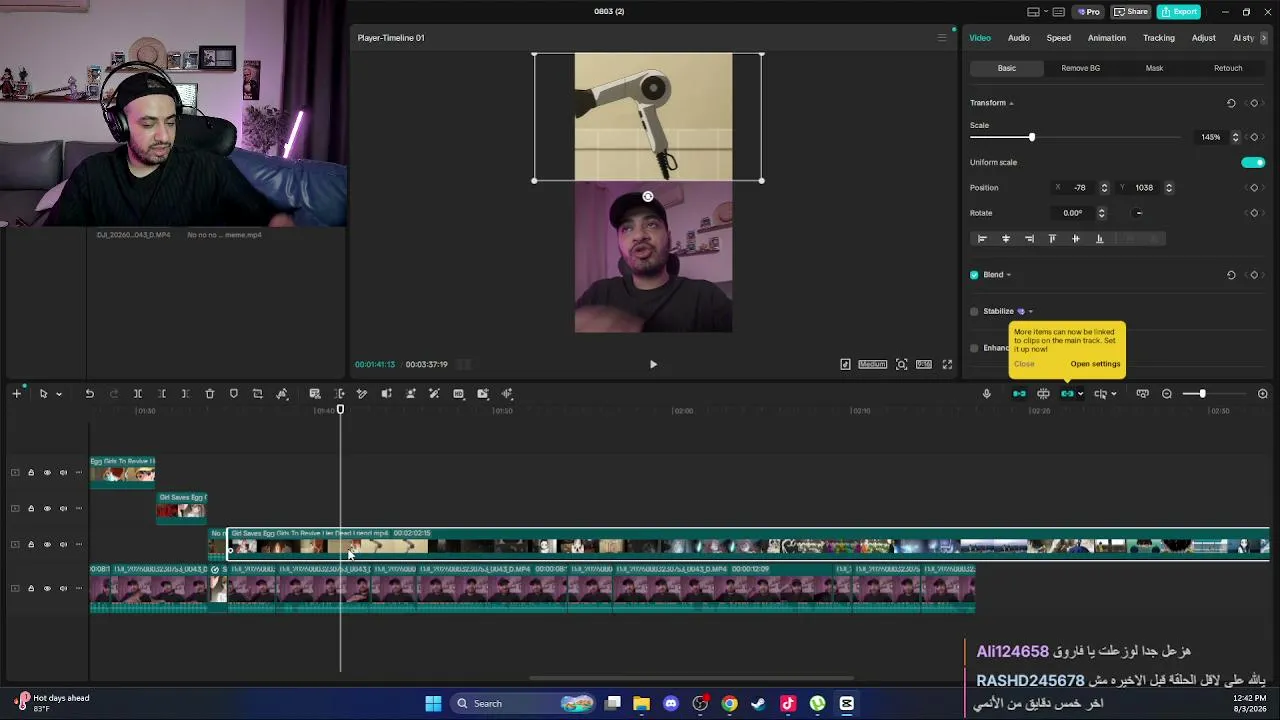Collapse the Transform section
The image size is (1280, 720).
(x=1011, y=103)
